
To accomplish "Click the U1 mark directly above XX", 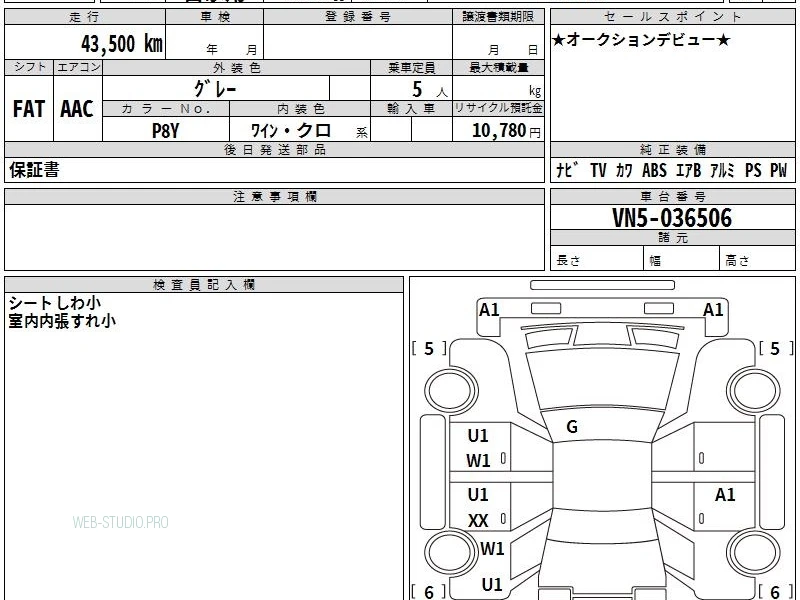I will (x=478, y=494).
